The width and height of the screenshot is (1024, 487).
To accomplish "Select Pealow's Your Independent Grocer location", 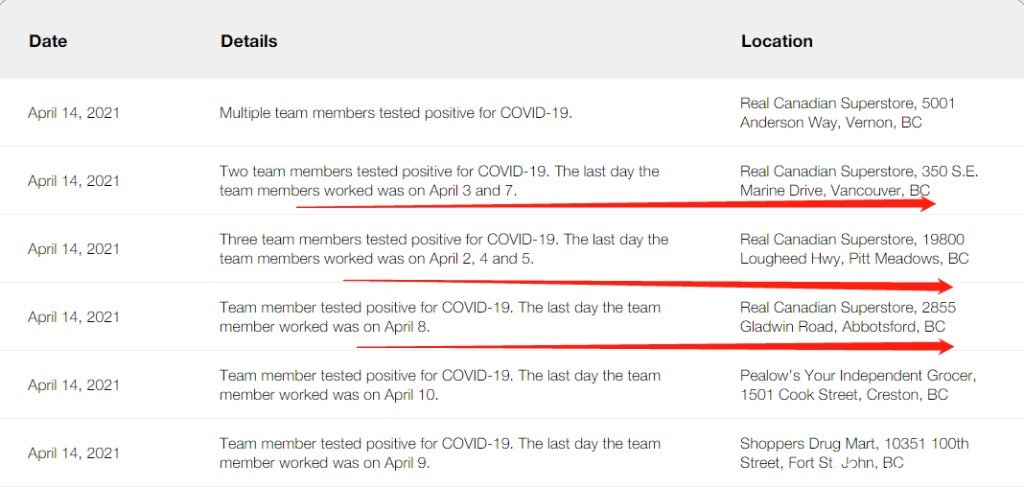I will (x=858, y=385).
